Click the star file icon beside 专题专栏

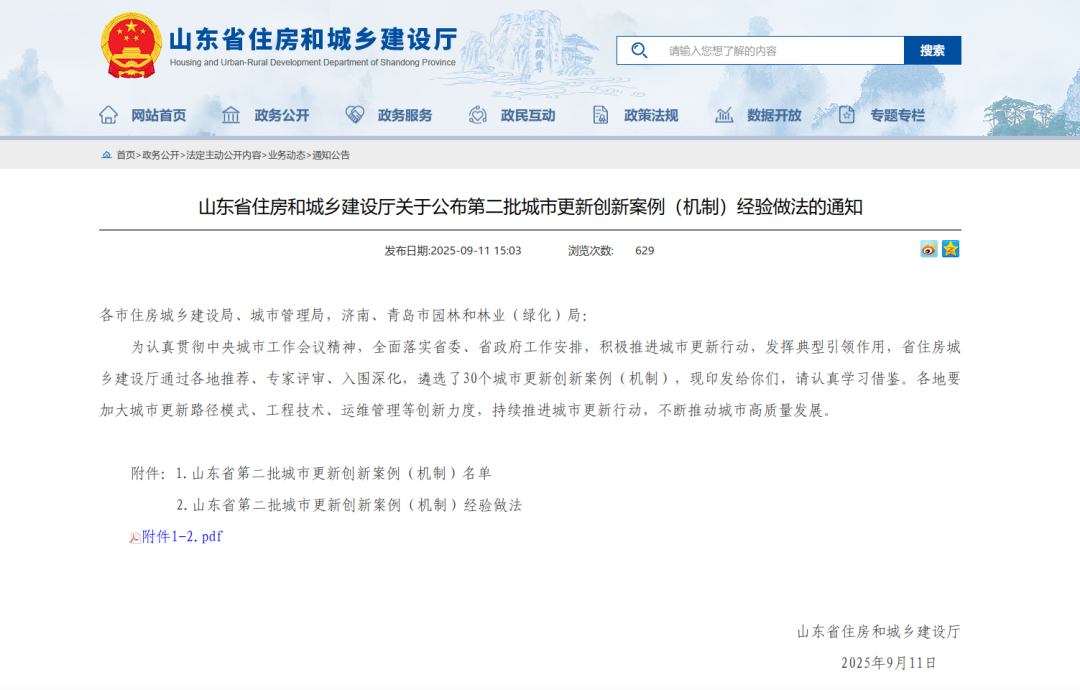pyautogui.click(x=847, y=115)
